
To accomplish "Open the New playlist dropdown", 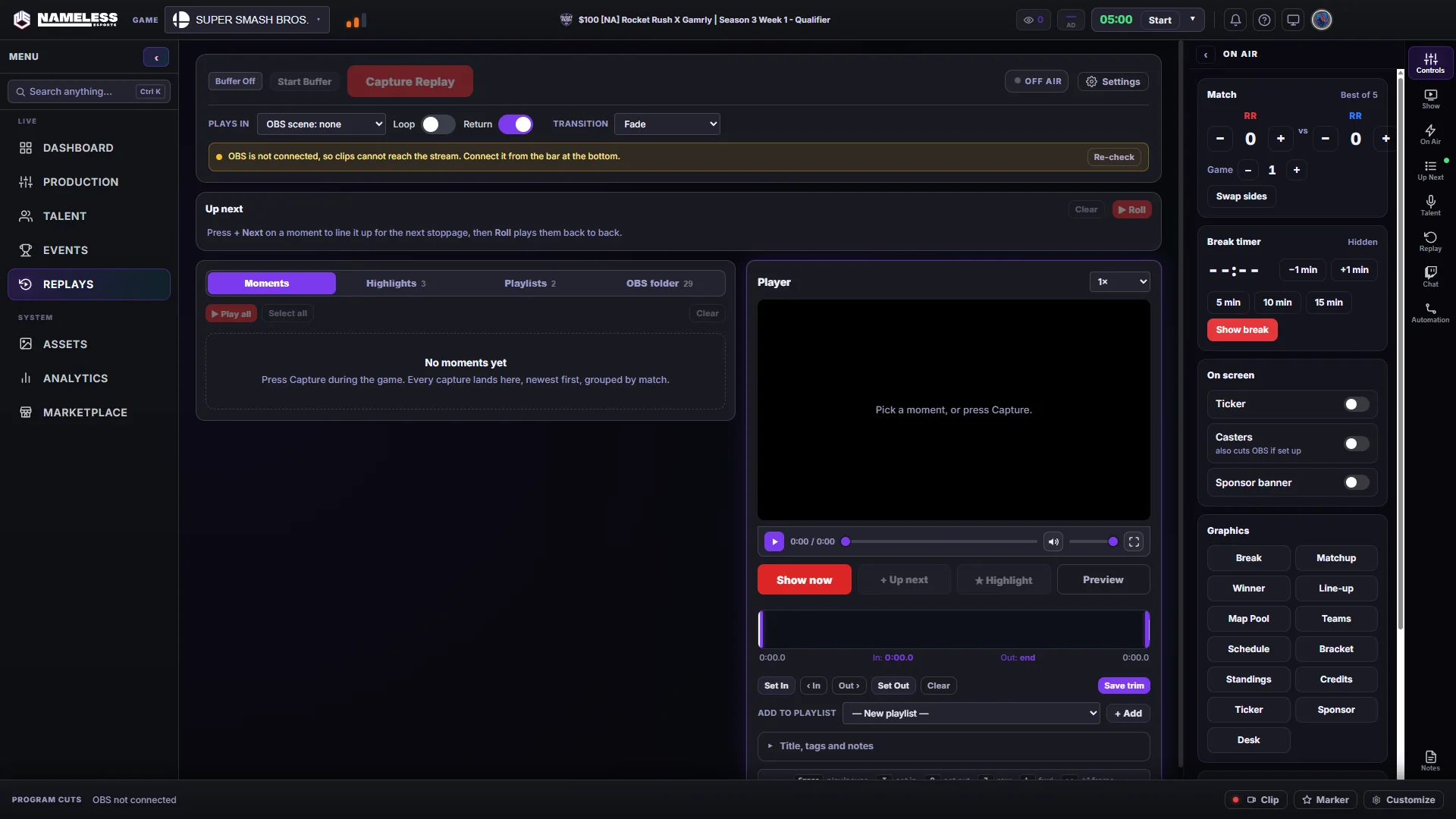I will (971, 714).
